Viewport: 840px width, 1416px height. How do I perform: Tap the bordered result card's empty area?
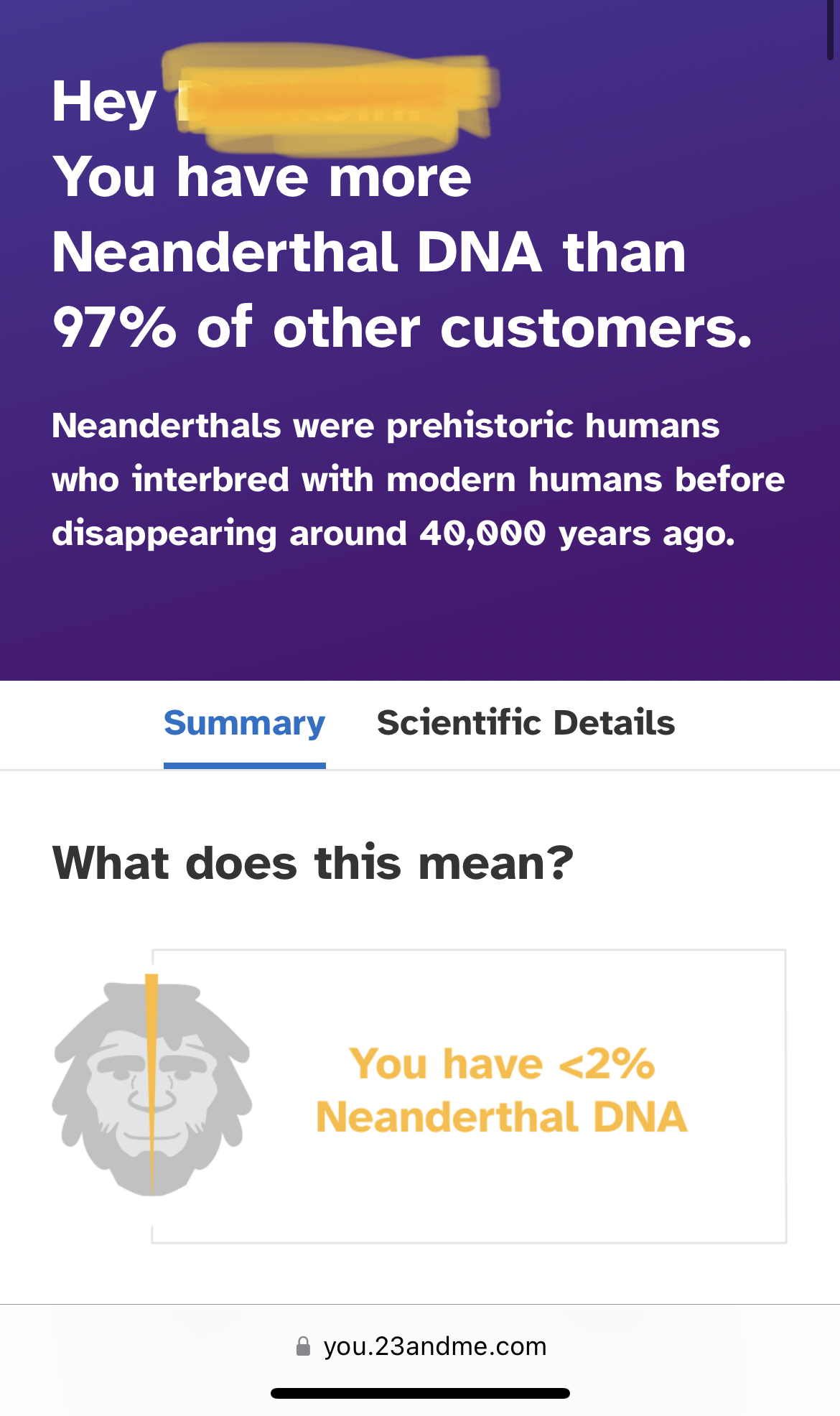[469, 1192]
